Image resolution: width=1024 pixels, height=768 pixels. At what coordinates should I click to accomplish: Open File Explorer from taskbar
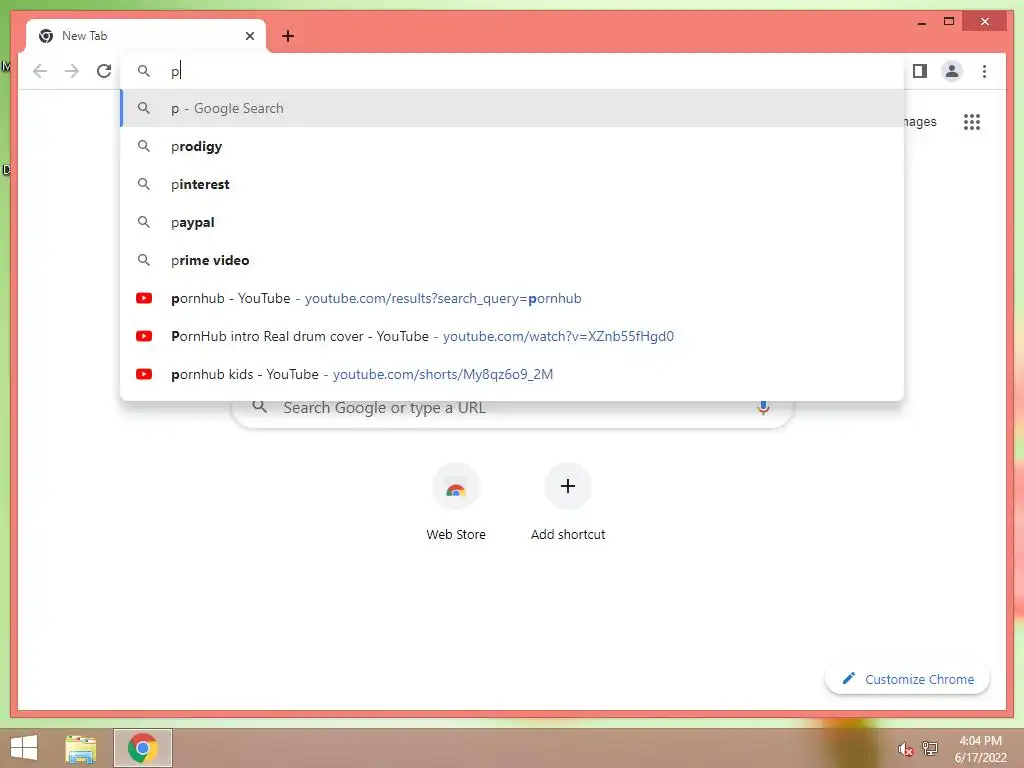[x=81, y=748]
